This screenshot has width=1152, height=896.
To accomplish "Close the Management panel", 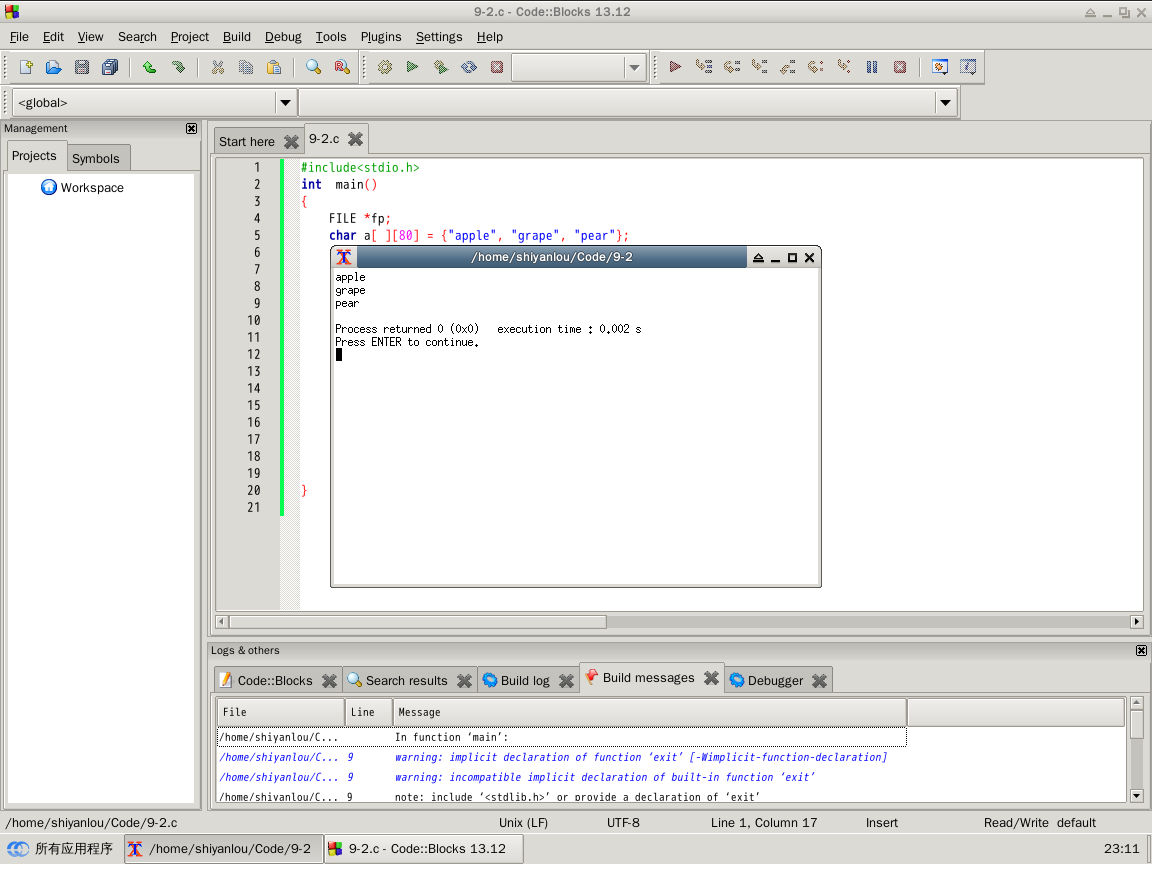I will point(192,129).
